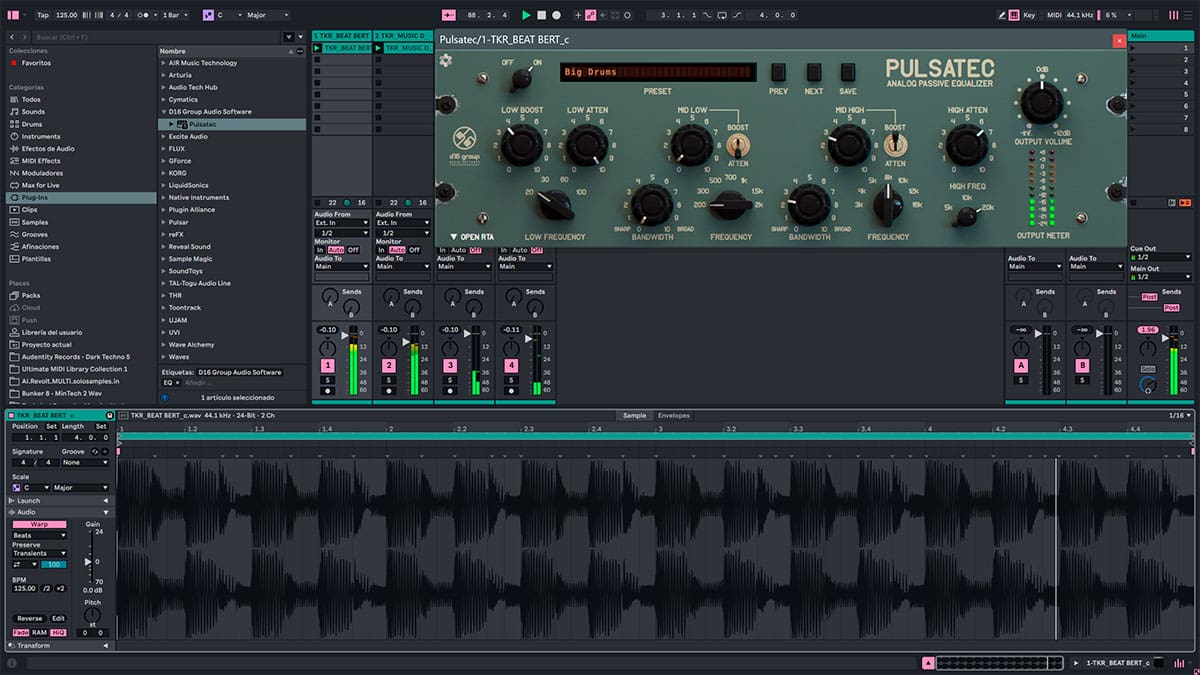The width and height of the screenshot is (1200, 675).
Task: Click the PREV preset button
Action: tap(778, 72)
